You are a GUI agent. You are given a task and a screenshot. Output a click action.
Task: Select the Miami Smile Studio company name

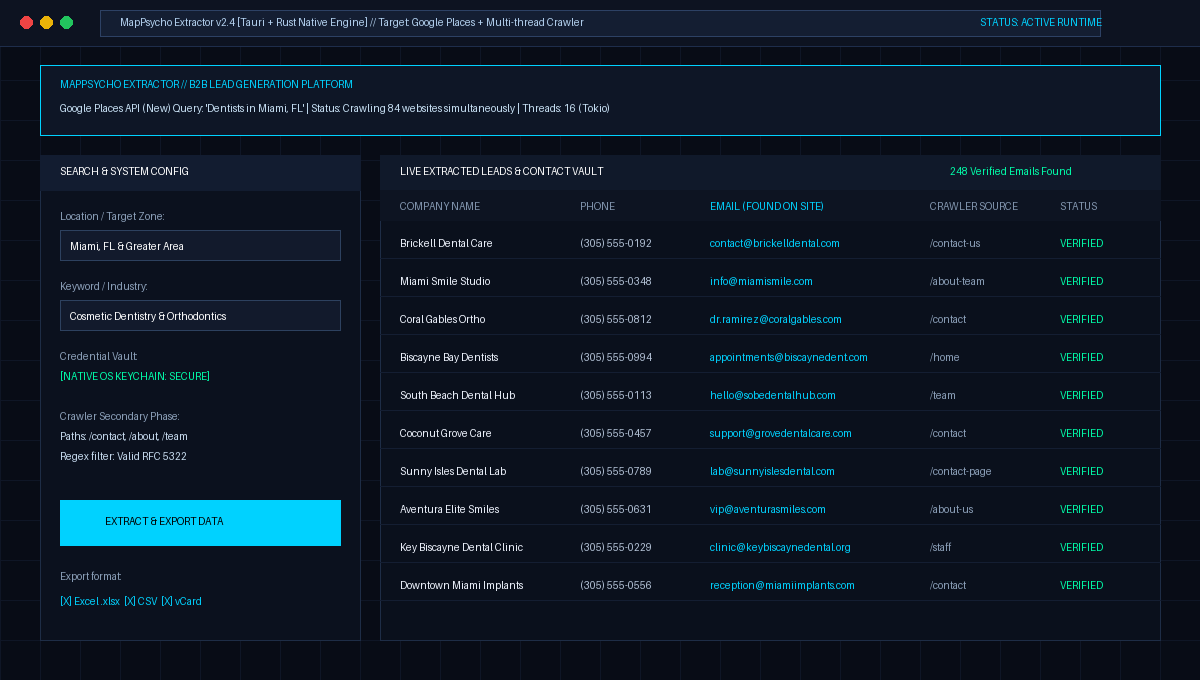[445, 282]
